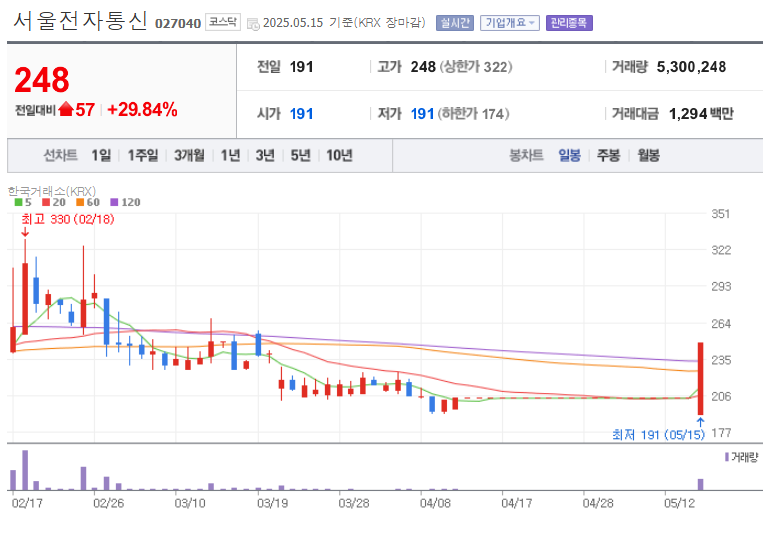Click the calendar icon beside the date
This screenshot has width=763, height=542.
pyautogui.click(x=253, y=23)
